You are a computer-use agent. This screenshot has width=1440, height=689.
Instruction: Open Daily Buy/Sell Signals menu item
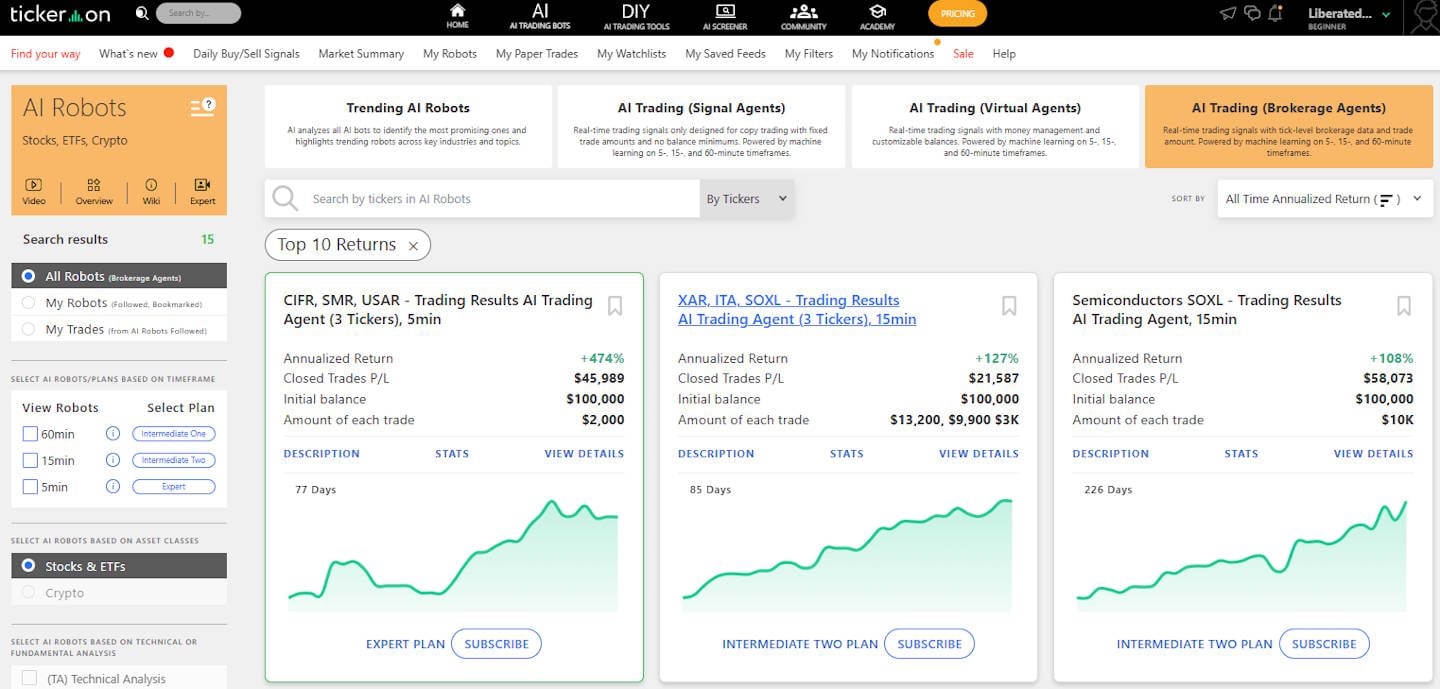pyautogui.click(x=246, y=54)
